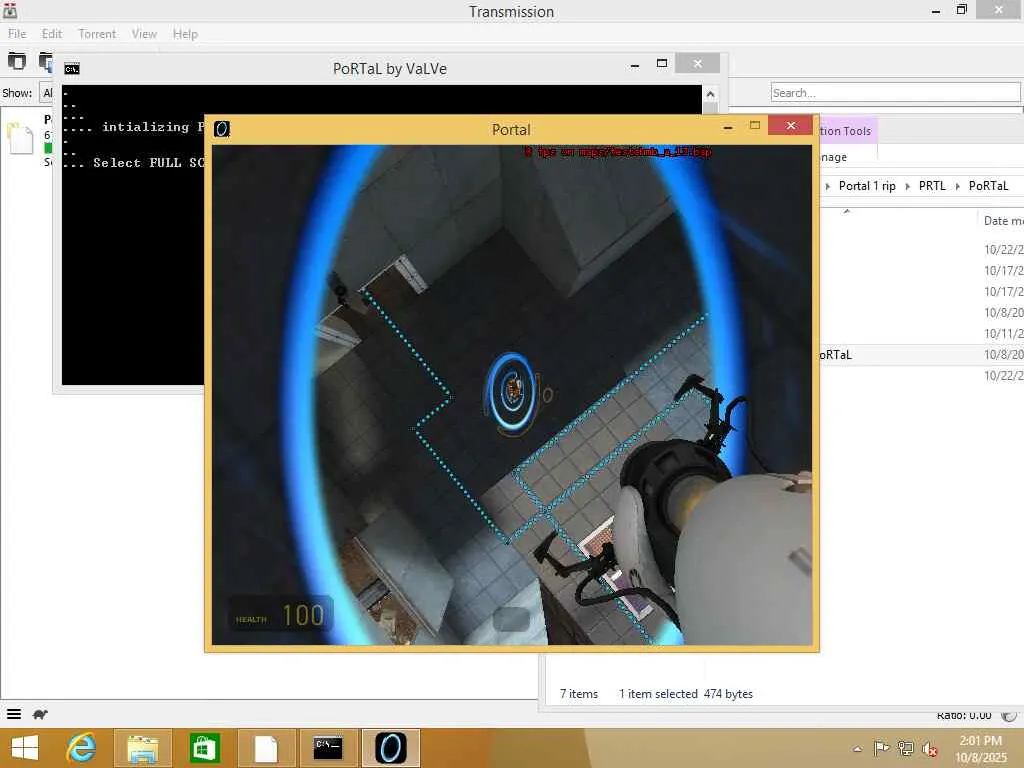Open the taskbar clock showing 2:01 PM
The height and width of the screenshot is (768, 1024).
982,748
